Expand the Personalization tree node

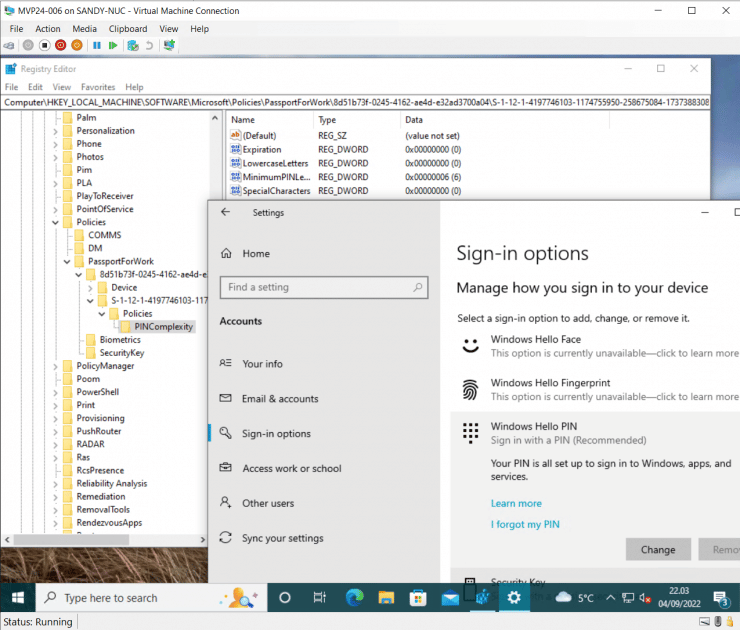[55, 131]
